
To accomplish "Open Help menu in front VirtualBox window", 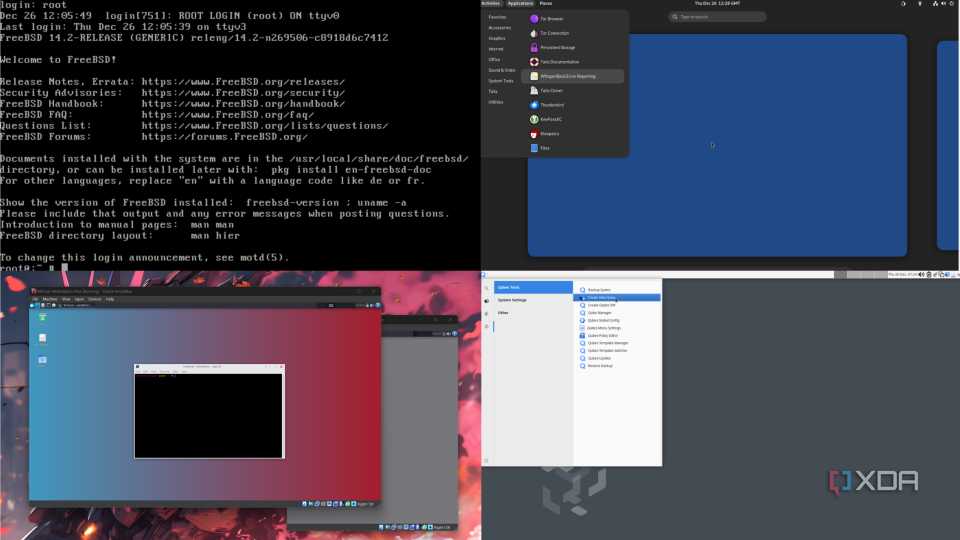I will pos(110,299).
